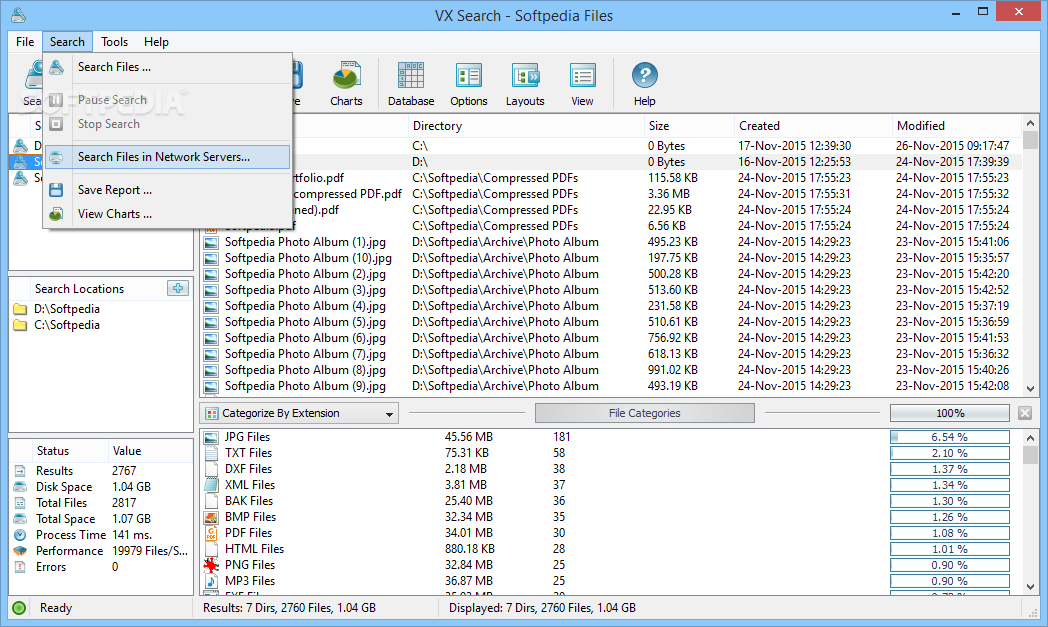The height and width of the screenshot is (627, 1048).
Task: Select the D:\Softpedia folder icon
Action: 20,309
